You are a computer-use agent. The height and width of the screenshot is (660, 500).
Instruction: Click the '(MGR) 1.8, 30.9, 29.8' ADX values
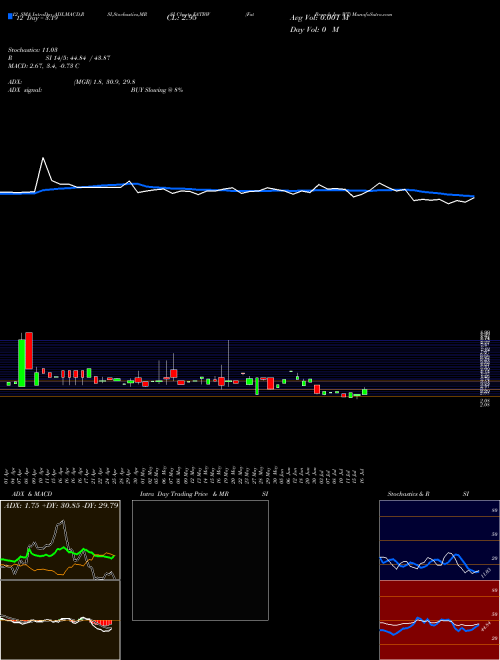coord(104,82)
